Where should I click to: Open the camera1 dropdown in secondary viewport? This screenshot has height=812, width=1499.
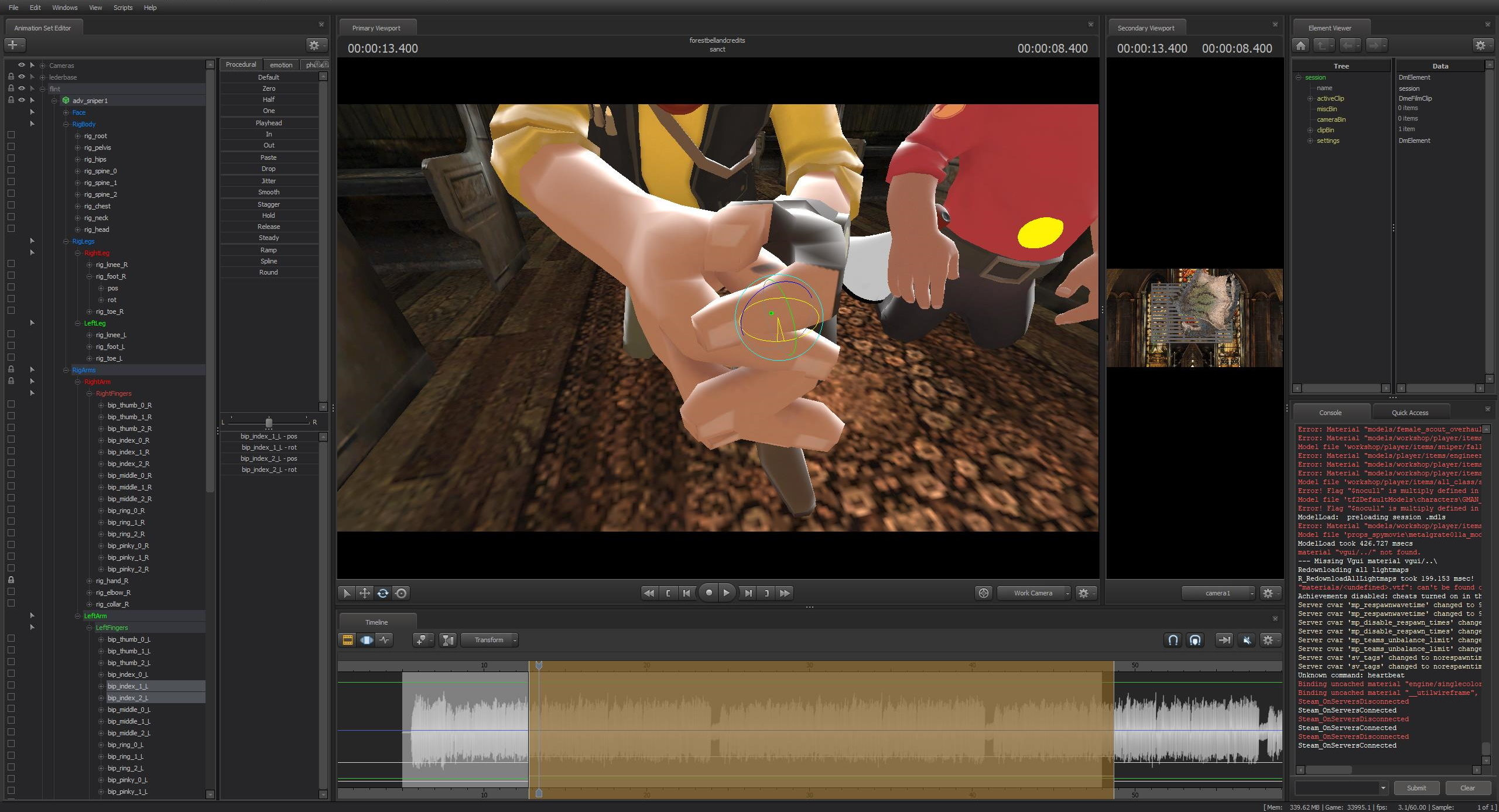[1218, 593]
